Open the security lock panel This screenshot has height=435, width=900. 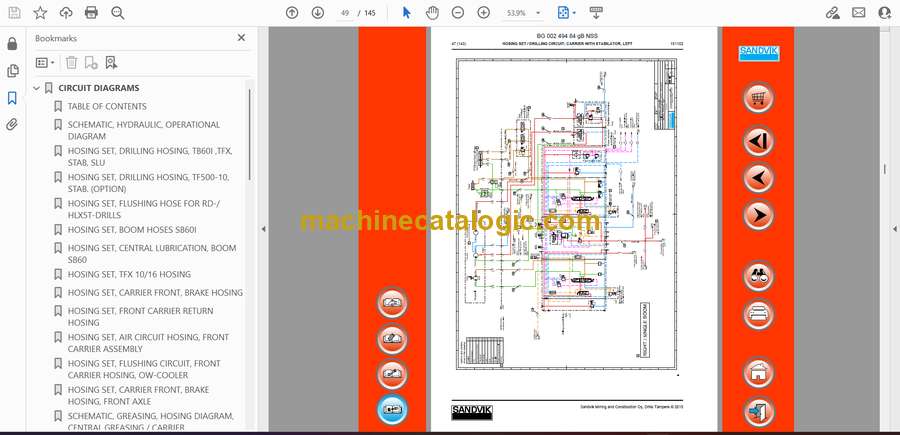[x=12, y=44]
